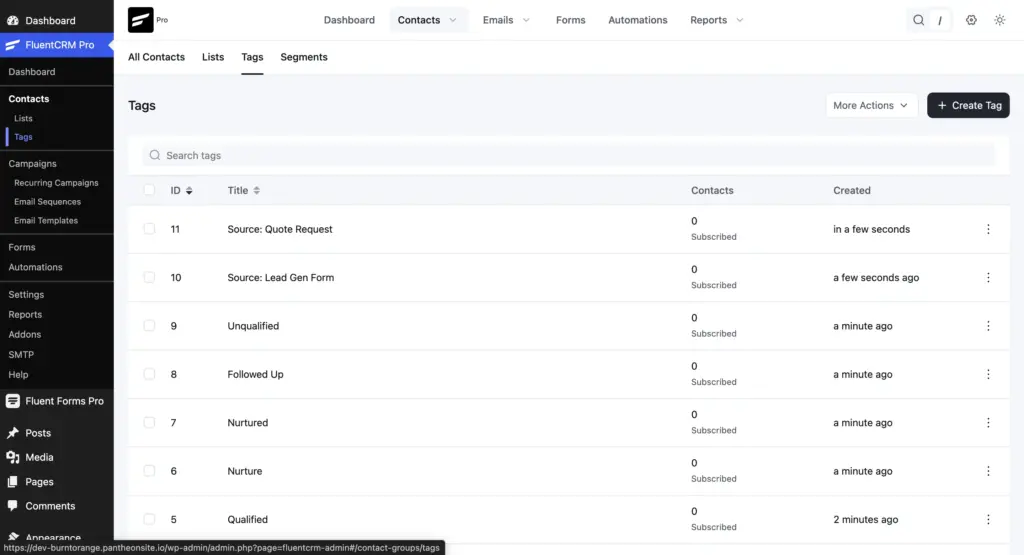Click the Source: Quote Request tag title
The width and height of the screenshot is (1024, 555).
click(x=280, y=229)
